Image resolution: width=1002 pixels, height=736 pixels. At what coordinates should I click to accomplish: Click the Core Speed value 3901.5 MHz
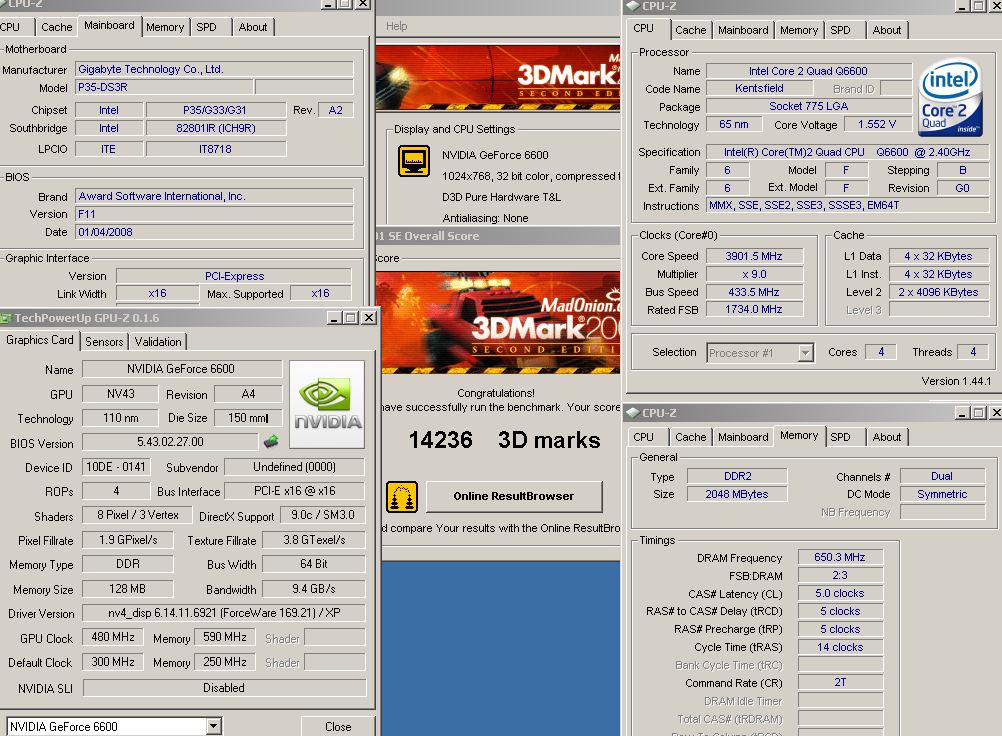tap(753, 256)
